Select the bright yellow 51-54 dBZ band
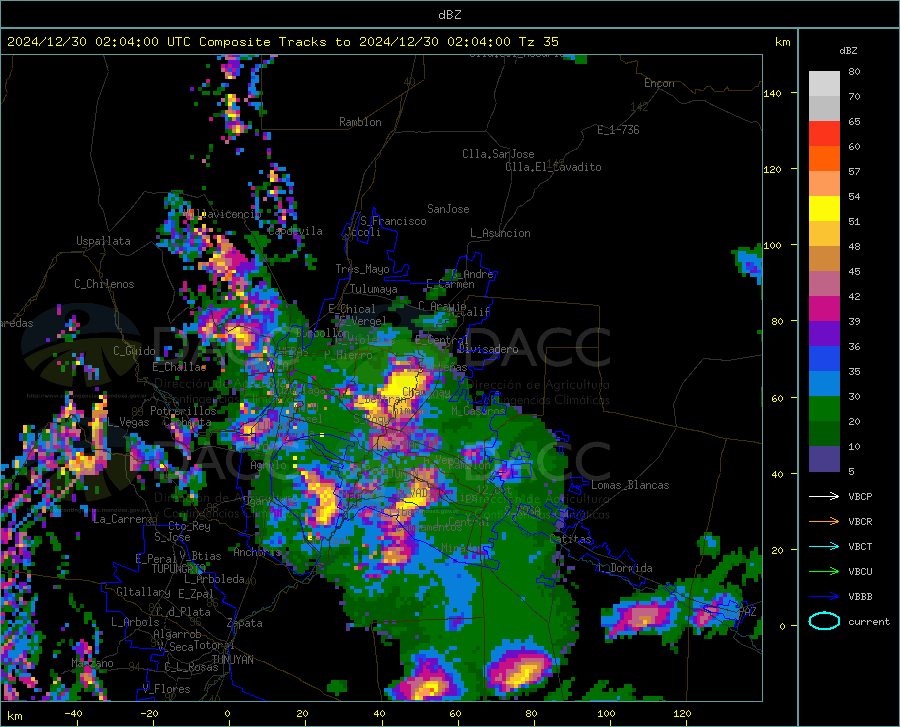 pos(824,209)
